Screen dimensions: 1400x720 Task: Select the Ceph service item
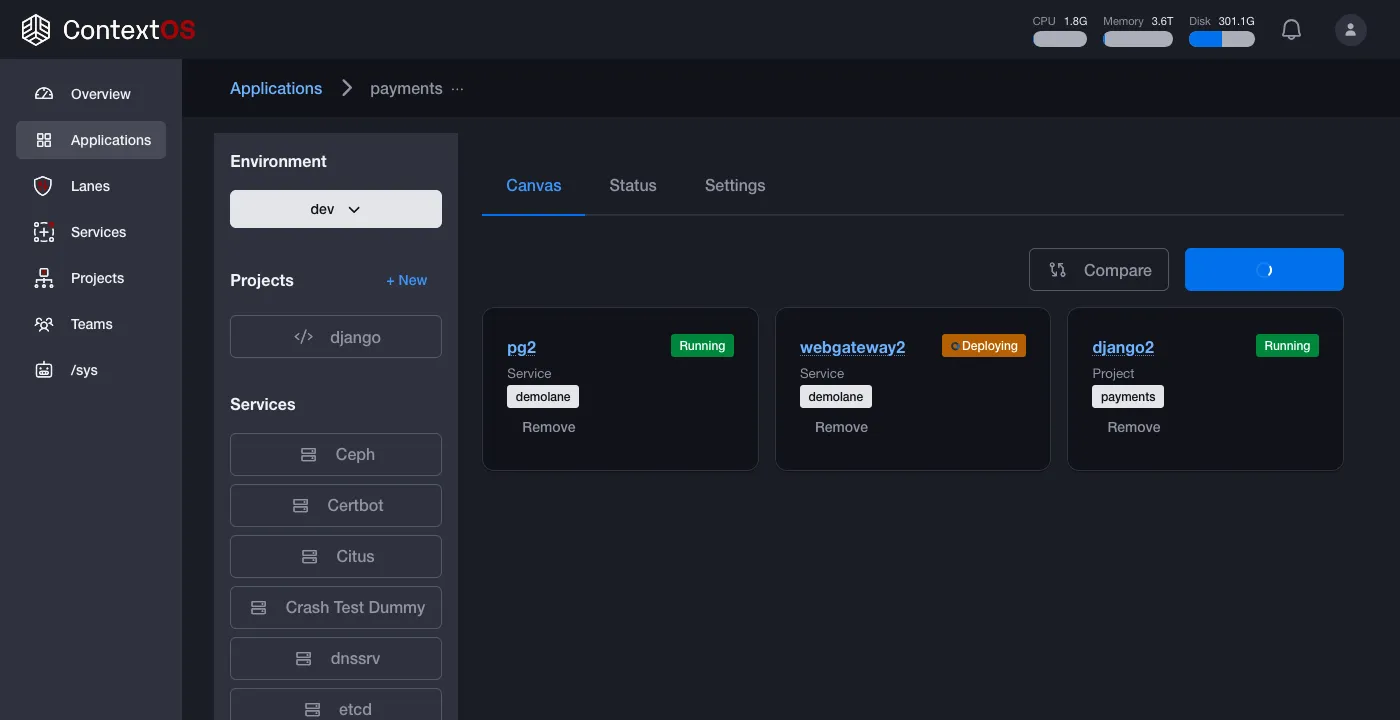(336, 455)
